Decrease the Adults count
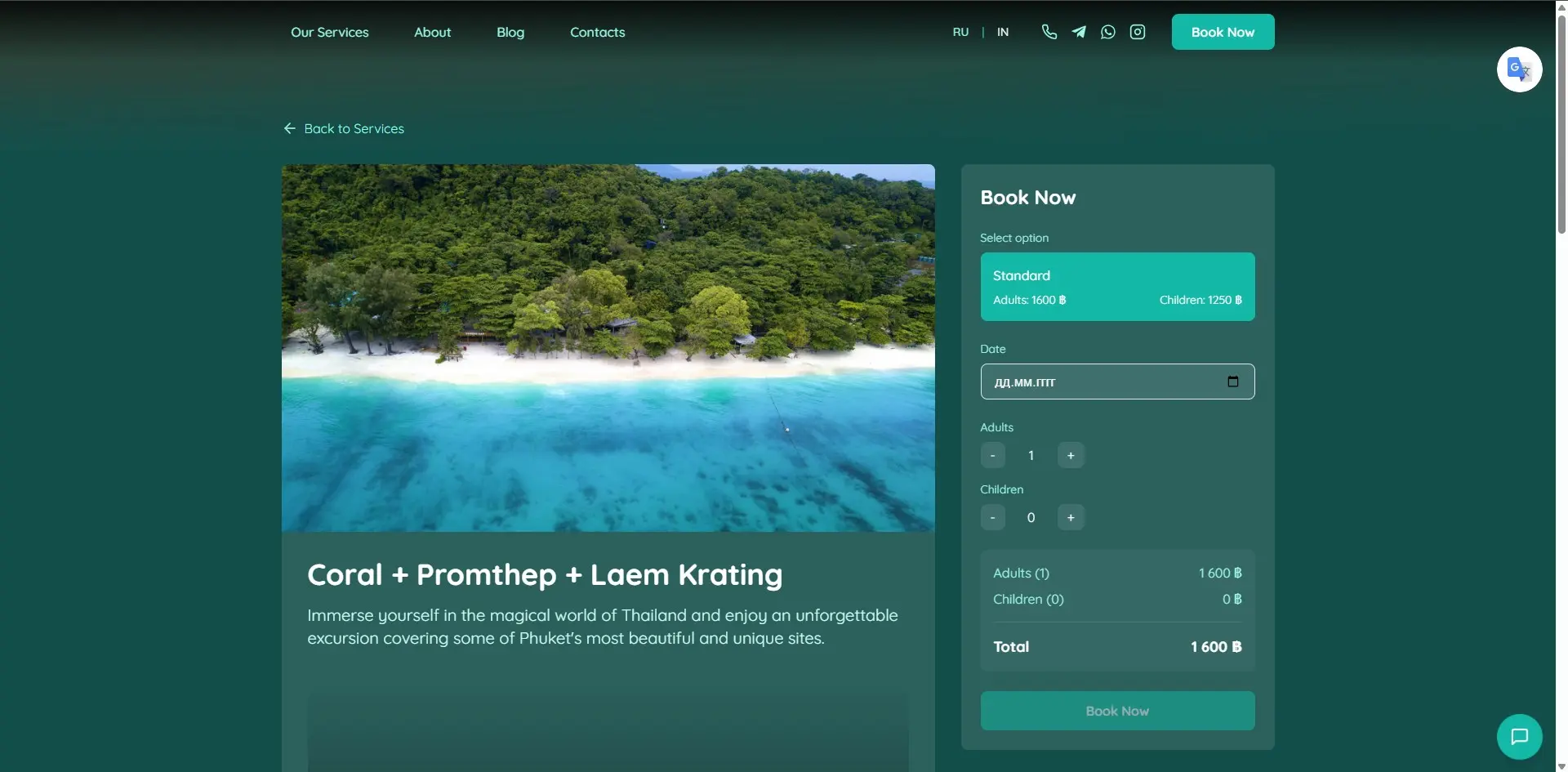 (x=992, y=455)
